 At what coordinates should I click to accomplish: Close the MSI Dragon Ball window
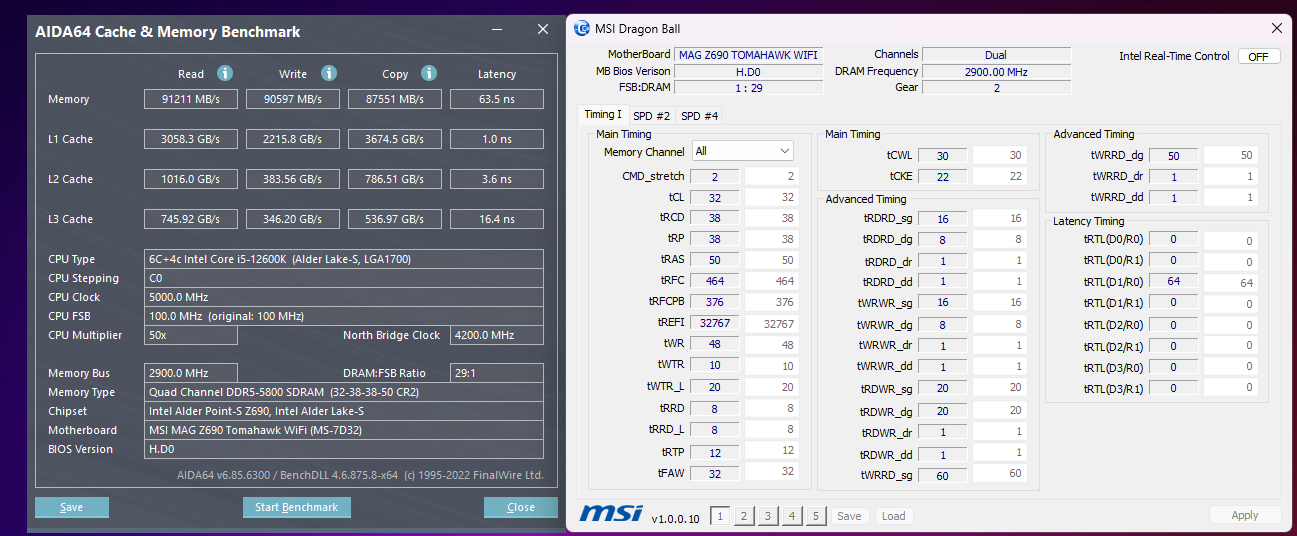pyautogui.click(x=1276, y=28)
